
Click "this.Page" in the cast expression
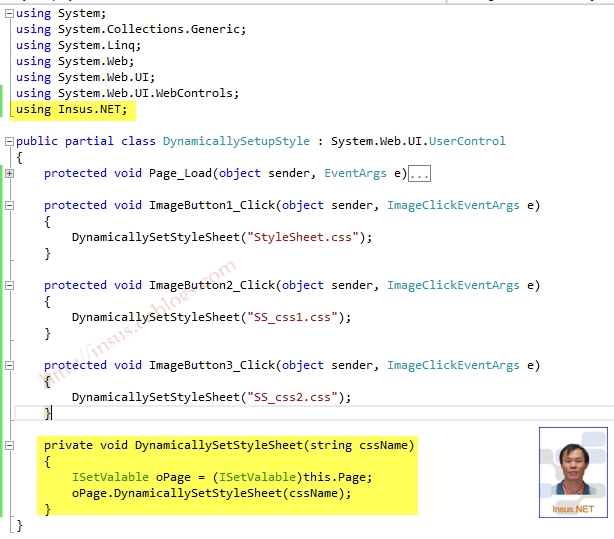pos(335,477)
